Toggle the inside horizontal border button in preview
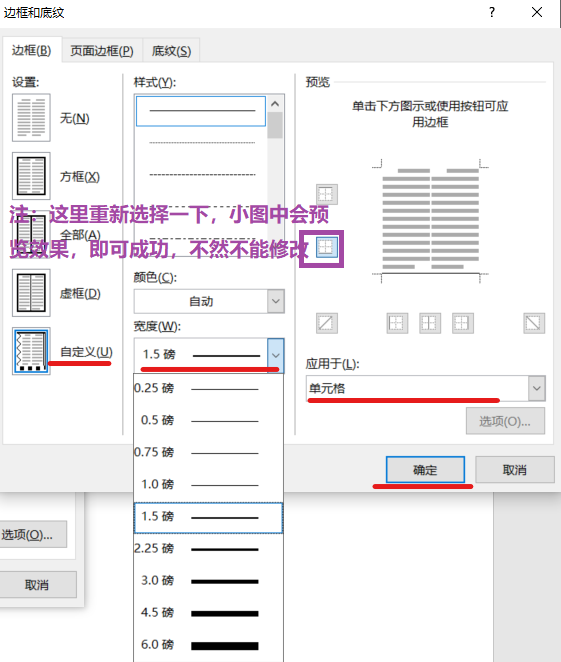The width and height of the screenshot is (561, 662). (327, 247)
